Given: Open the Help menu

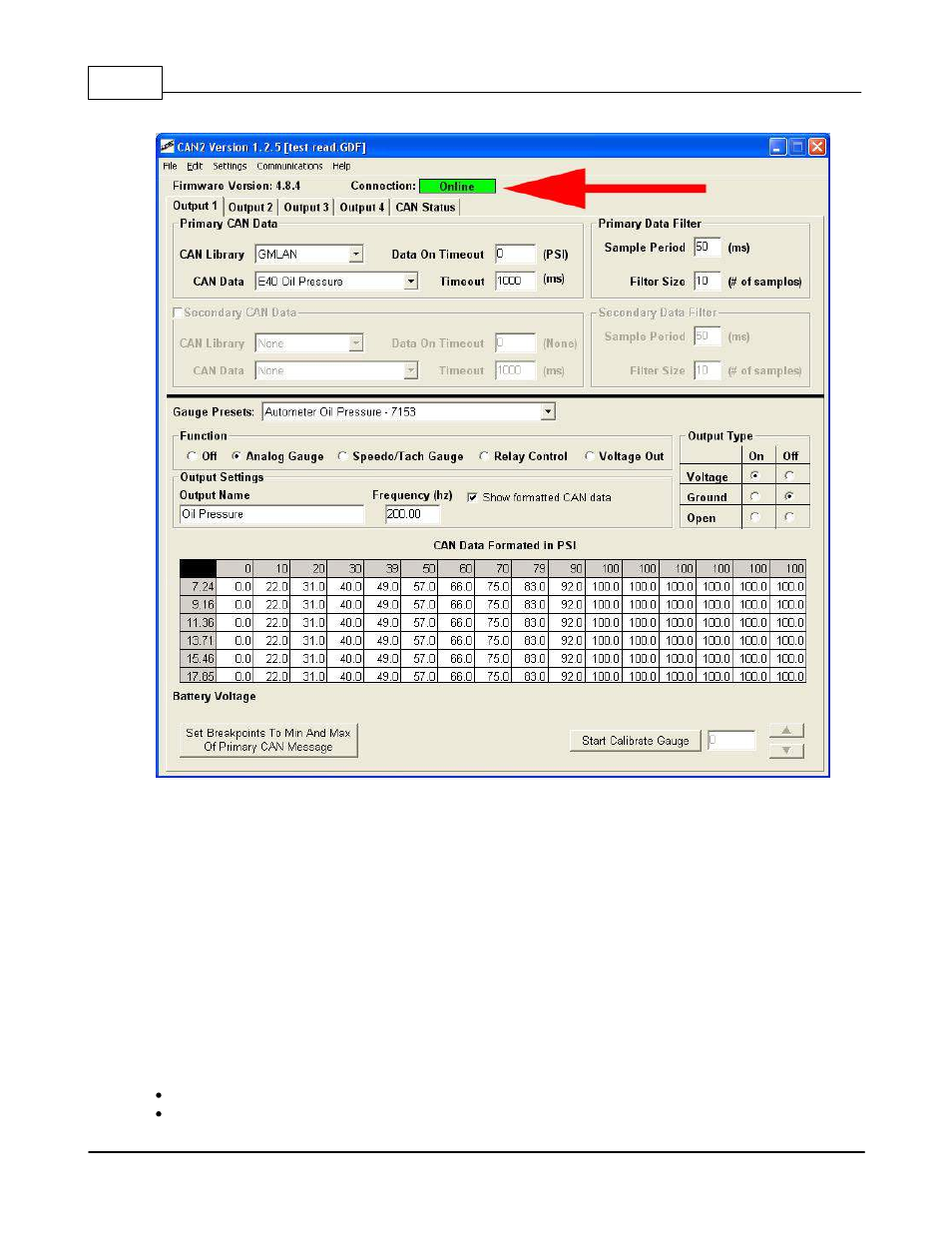Looking at the screenshot, I should (341, 167).
